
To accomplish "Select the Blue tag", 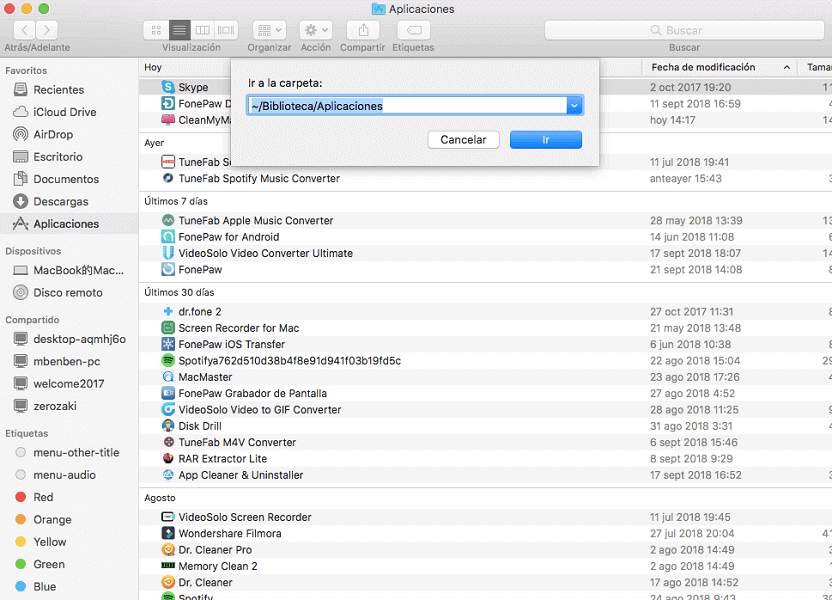I will coord(45,586).
